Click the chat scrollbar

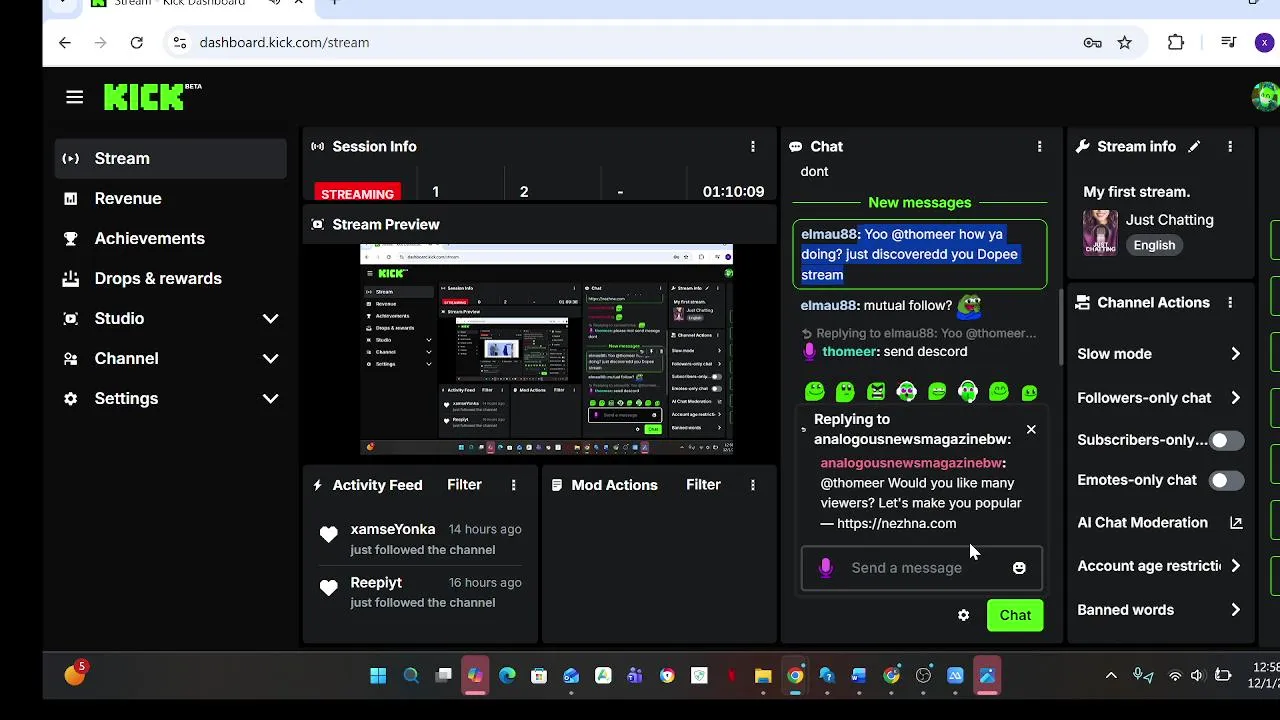1060,327
